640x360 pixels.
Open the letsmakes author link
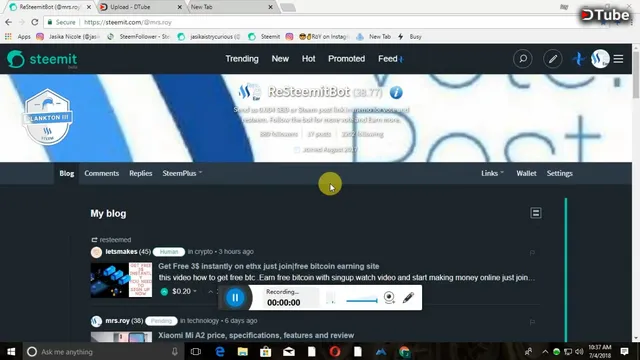pyautogui.click(x=121, y=251)
